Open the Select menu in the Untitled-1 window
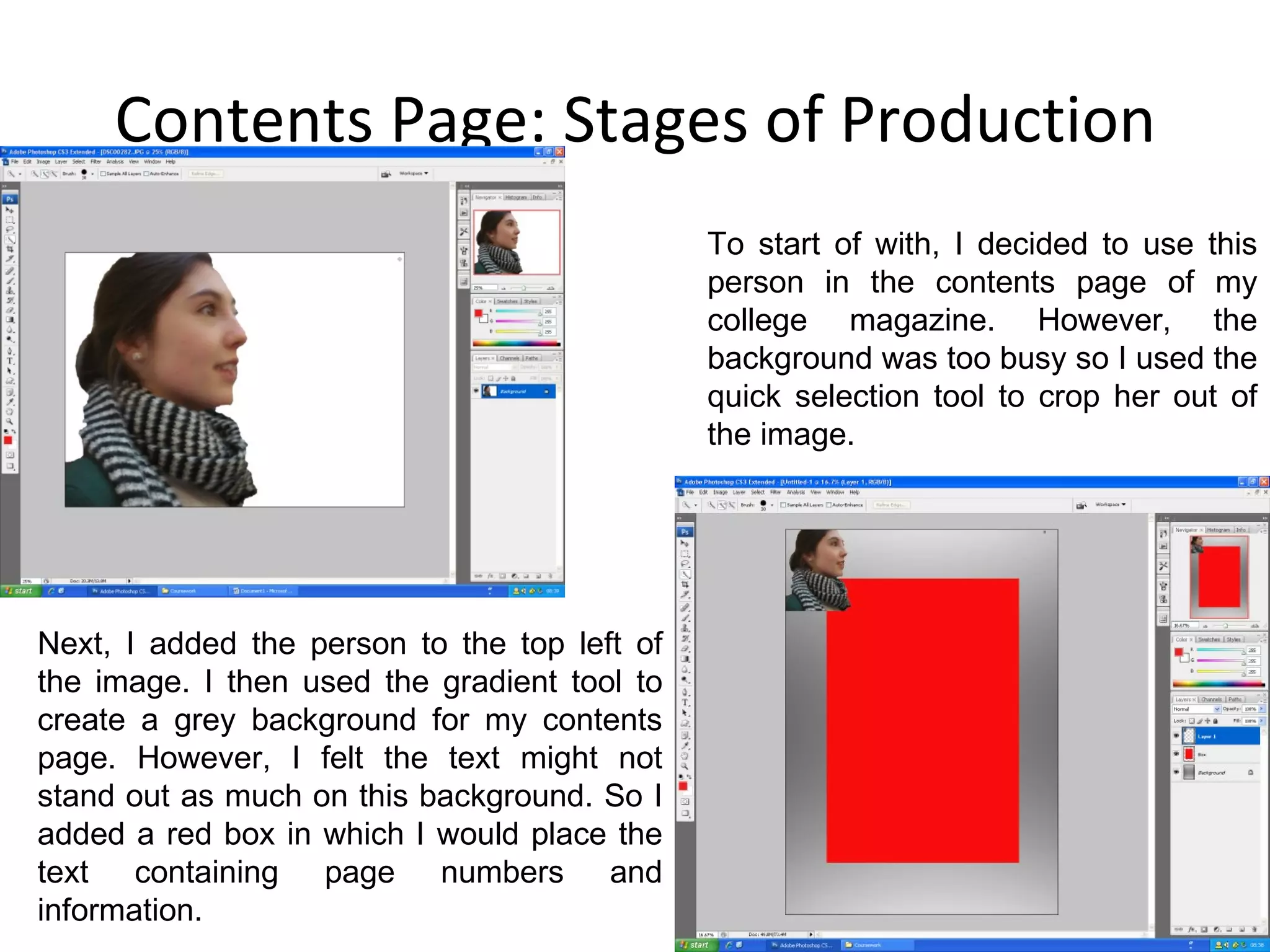Image resolution: width=1270 pixels, height=952 pixels. (x=758, y=492)
